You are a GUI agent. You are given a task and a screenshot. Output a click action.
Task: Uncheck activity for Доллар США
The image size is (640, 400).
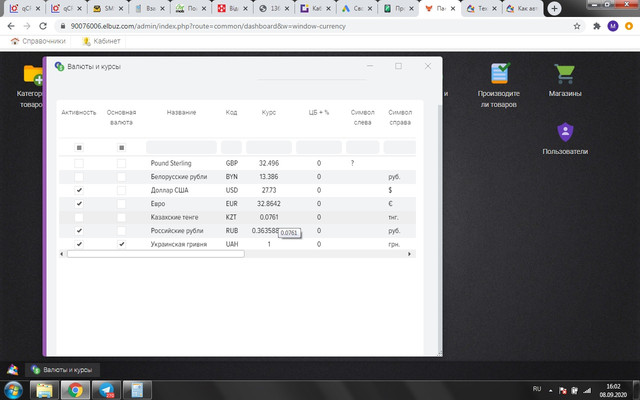(x=79, y=190)
